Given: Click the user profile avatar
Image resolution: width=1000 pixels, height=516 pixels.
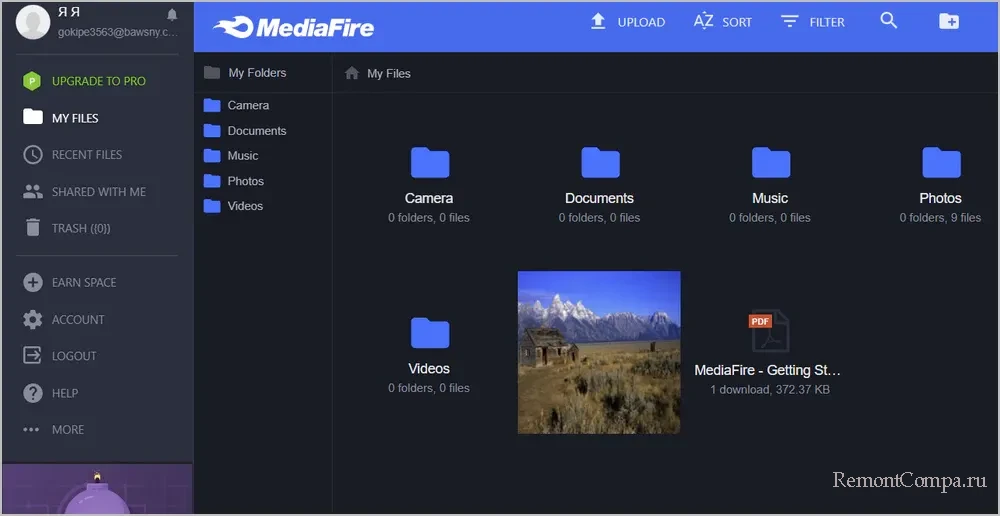Looking at the screenshot, I should pyautogui.click(x=33, y=20).
